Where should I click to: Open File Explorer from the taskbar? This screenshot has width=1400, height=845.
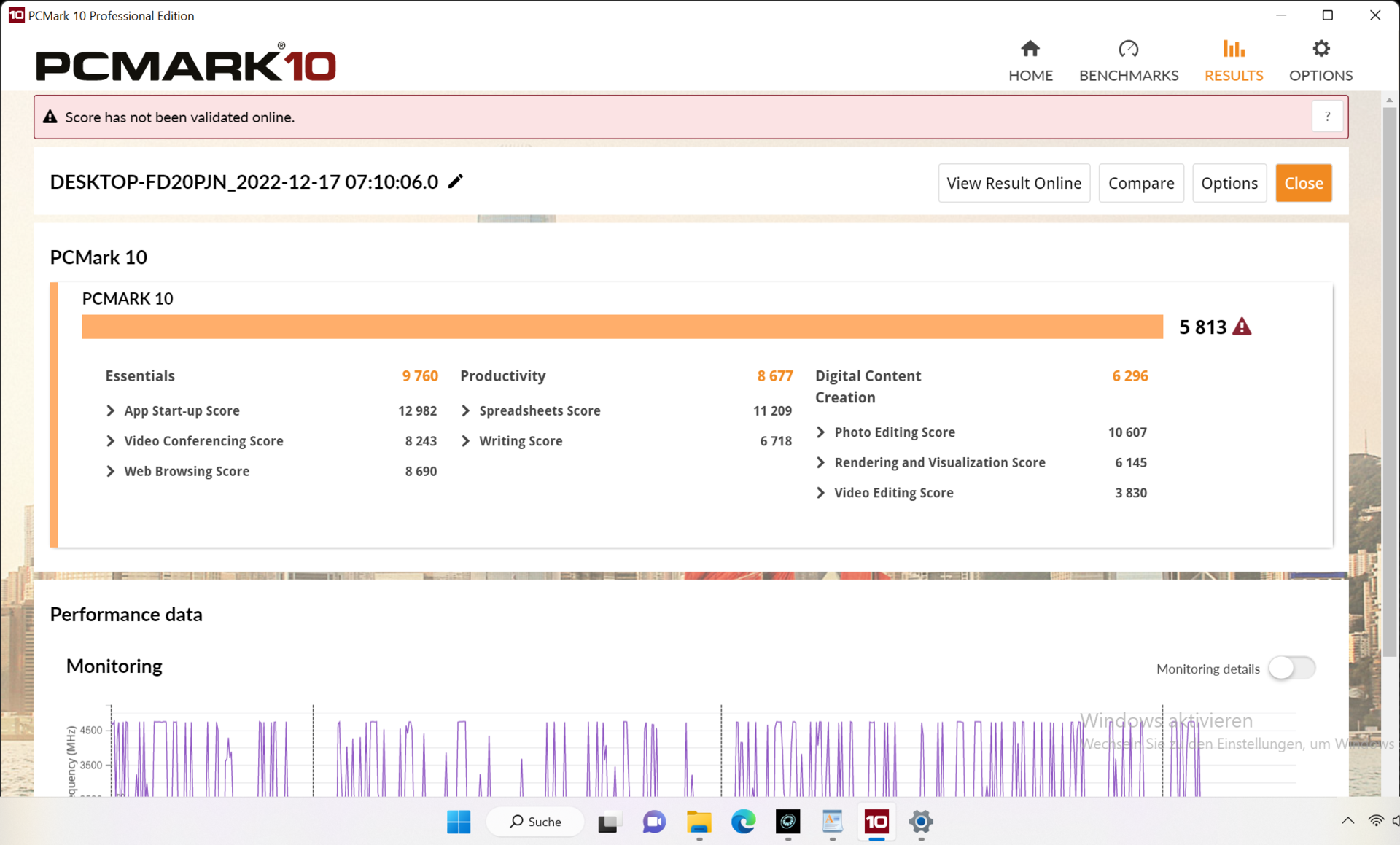click(x=699, y=822)
